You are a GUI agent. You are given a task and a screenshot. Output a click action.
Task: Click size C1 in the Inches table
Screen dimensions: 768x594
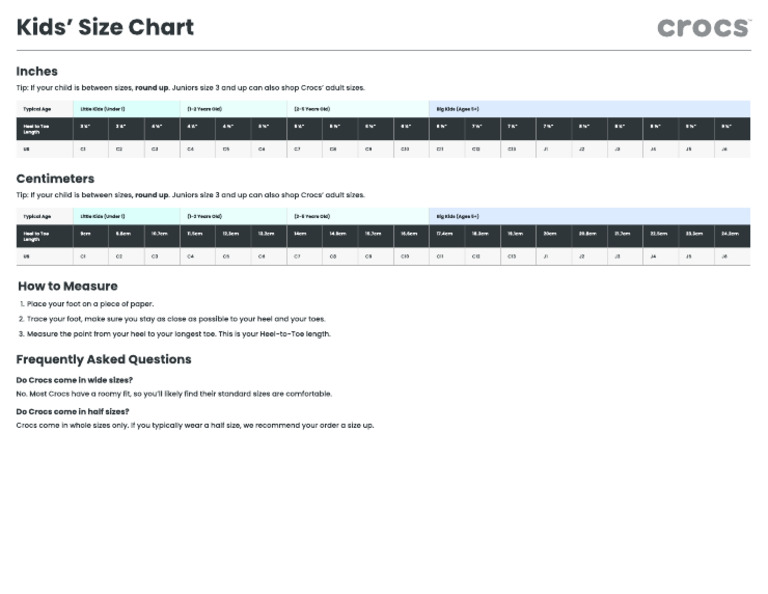(x=84, y=149)
